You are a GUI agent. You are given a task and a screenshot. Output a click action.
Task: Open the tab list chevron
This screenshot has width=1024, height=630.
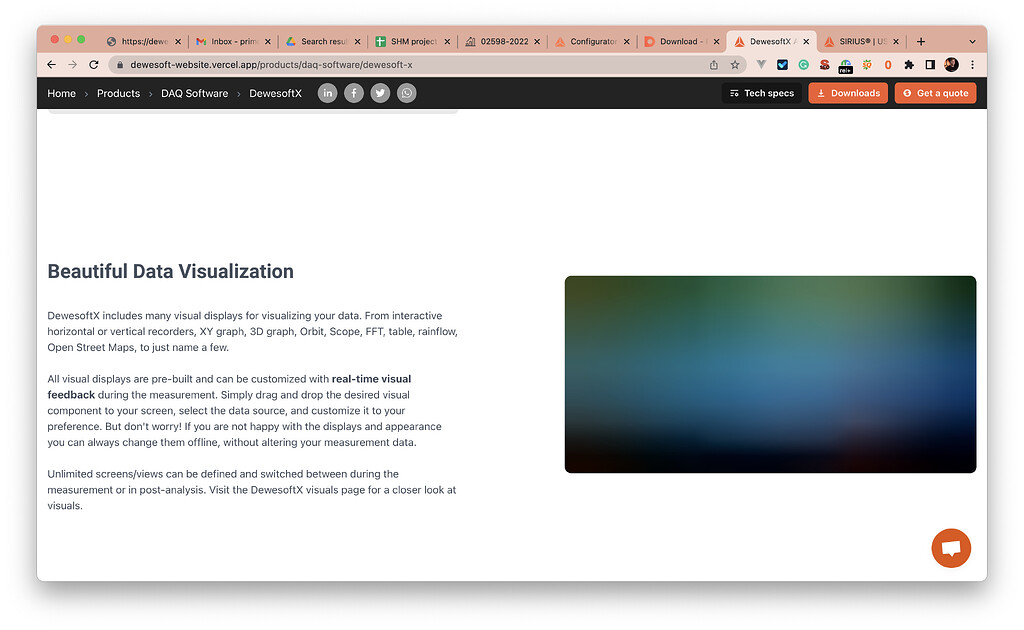(x=972, y=41)
